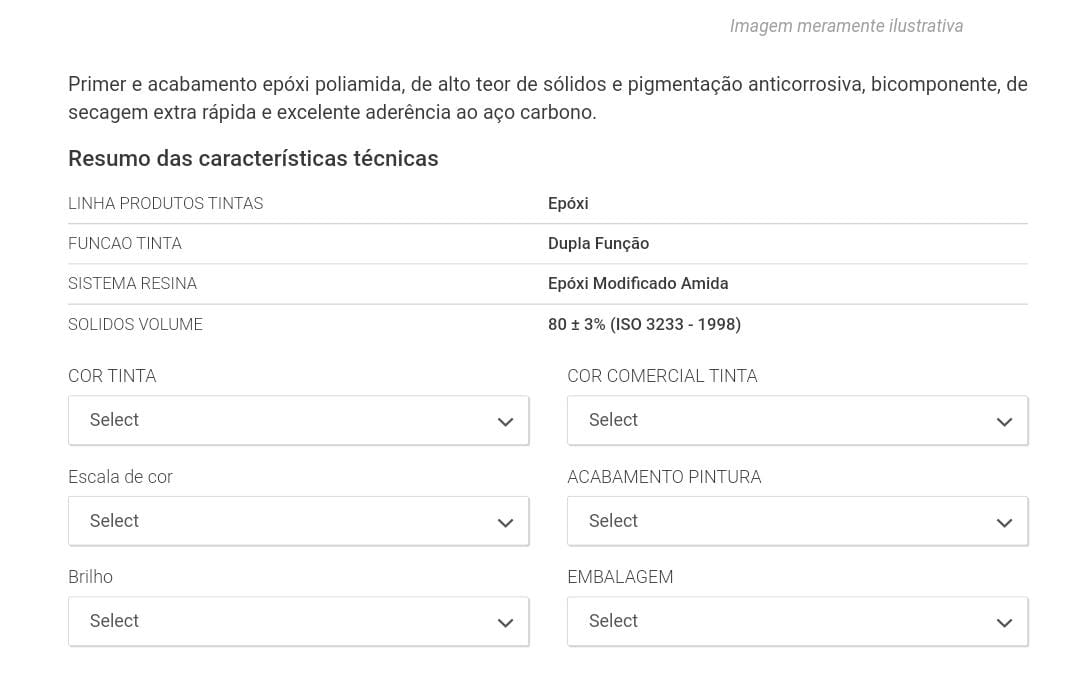Open the ACABAMENTO PINTURA select box
This screenshot has width=1080, height=677.
point(797,521)
